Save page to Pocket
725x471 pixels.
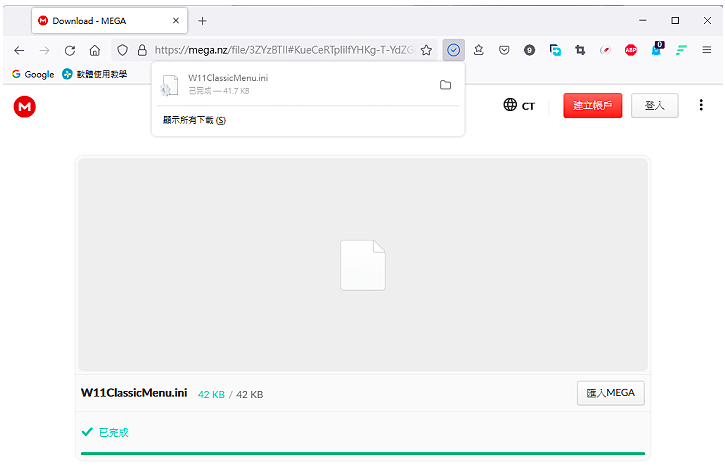click(504, 50)
